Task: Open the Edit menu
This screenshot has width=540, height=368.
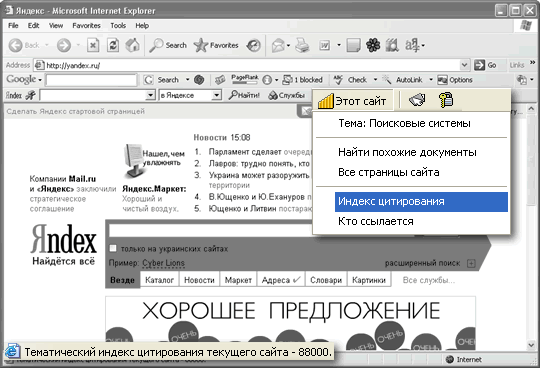Action: pyautogui.click(x=33, y=25)
